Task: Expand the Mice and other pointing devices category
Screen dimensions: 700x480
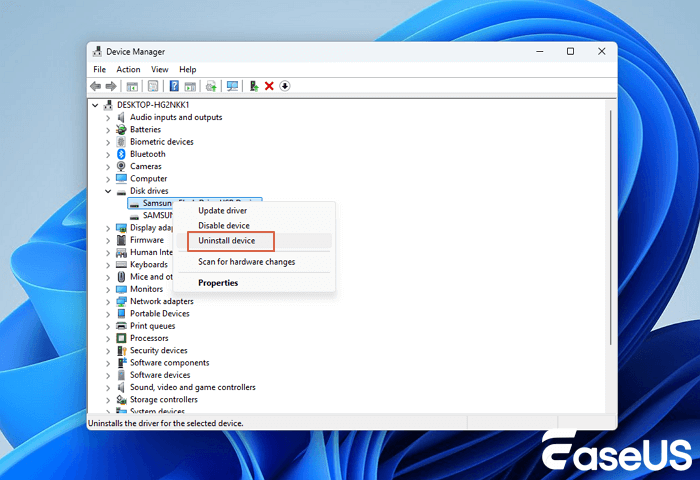Action: click(108, 277)
